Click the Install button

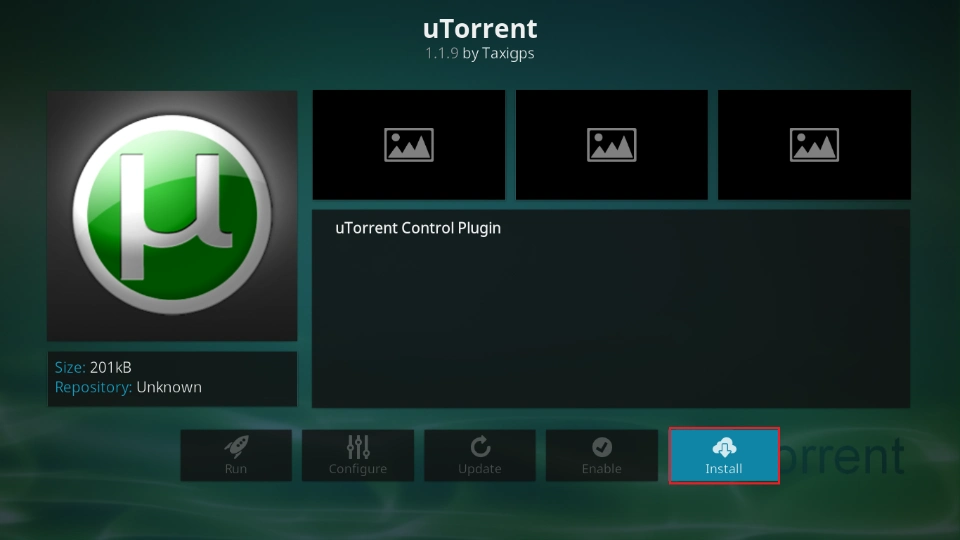[x=724, y=456]
